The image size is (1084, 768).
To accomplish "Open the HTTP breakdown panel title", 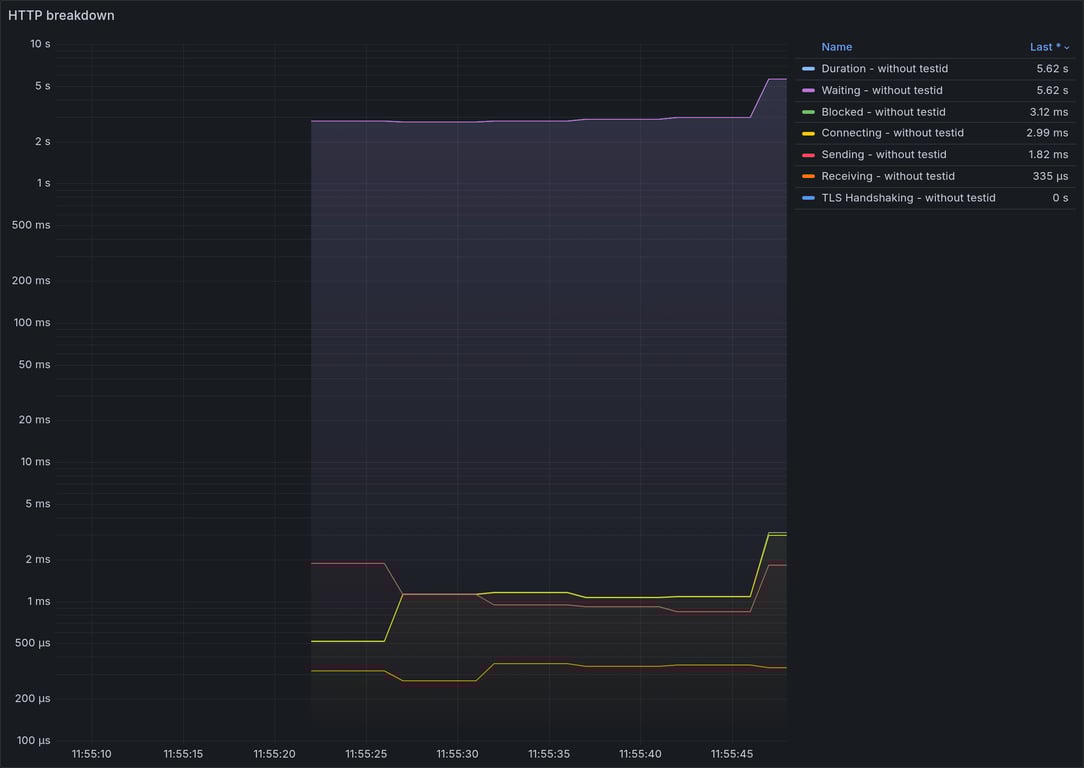I will [x=61, y=15].
